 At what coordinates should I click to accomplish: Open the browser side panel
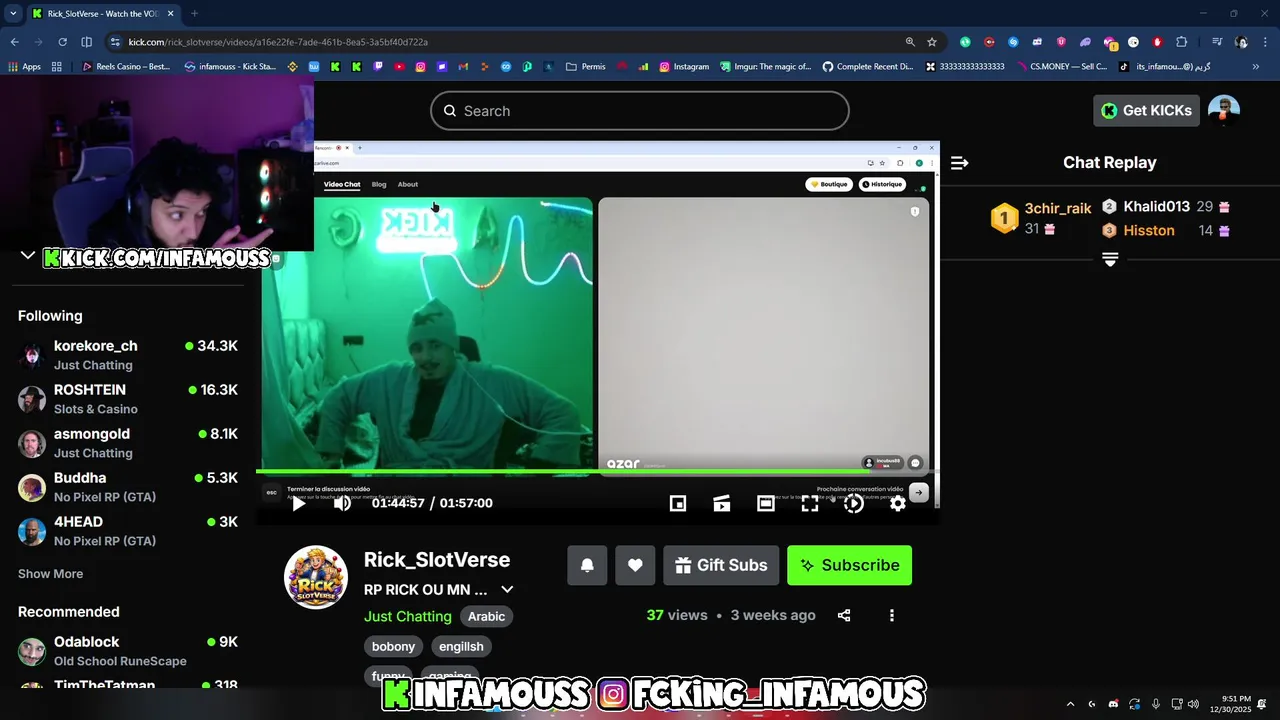click(x=86, y=42)
